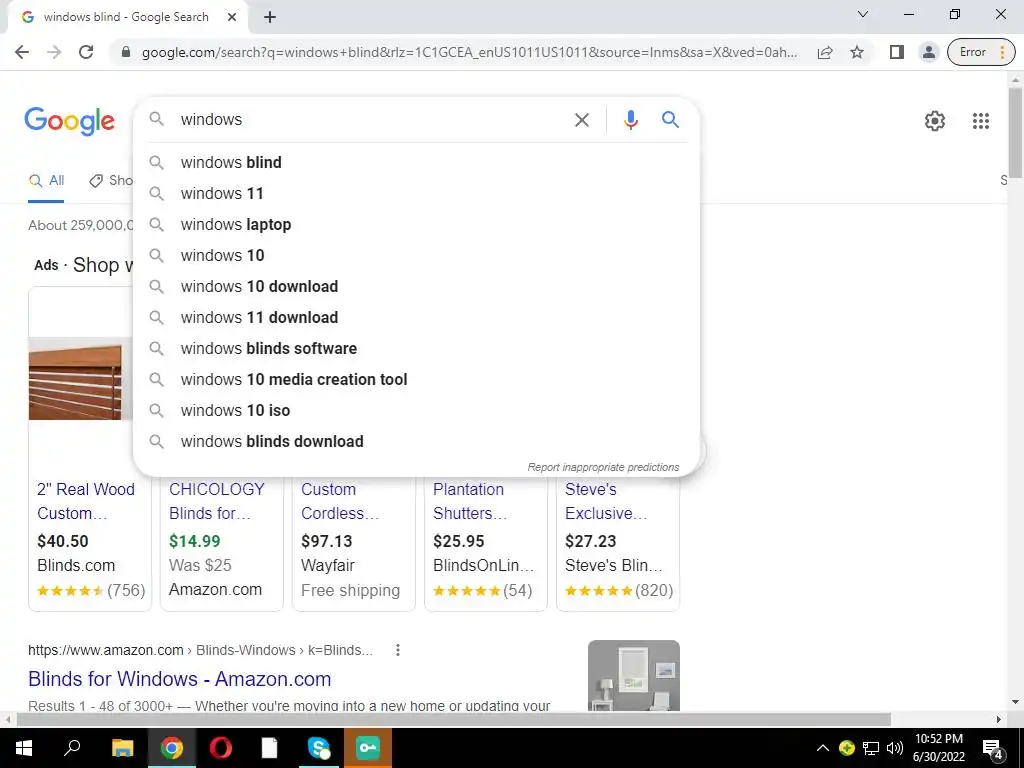The image size is (1024, 768).
Task: Open the Windows Start menu
Action: coord(24,748)
